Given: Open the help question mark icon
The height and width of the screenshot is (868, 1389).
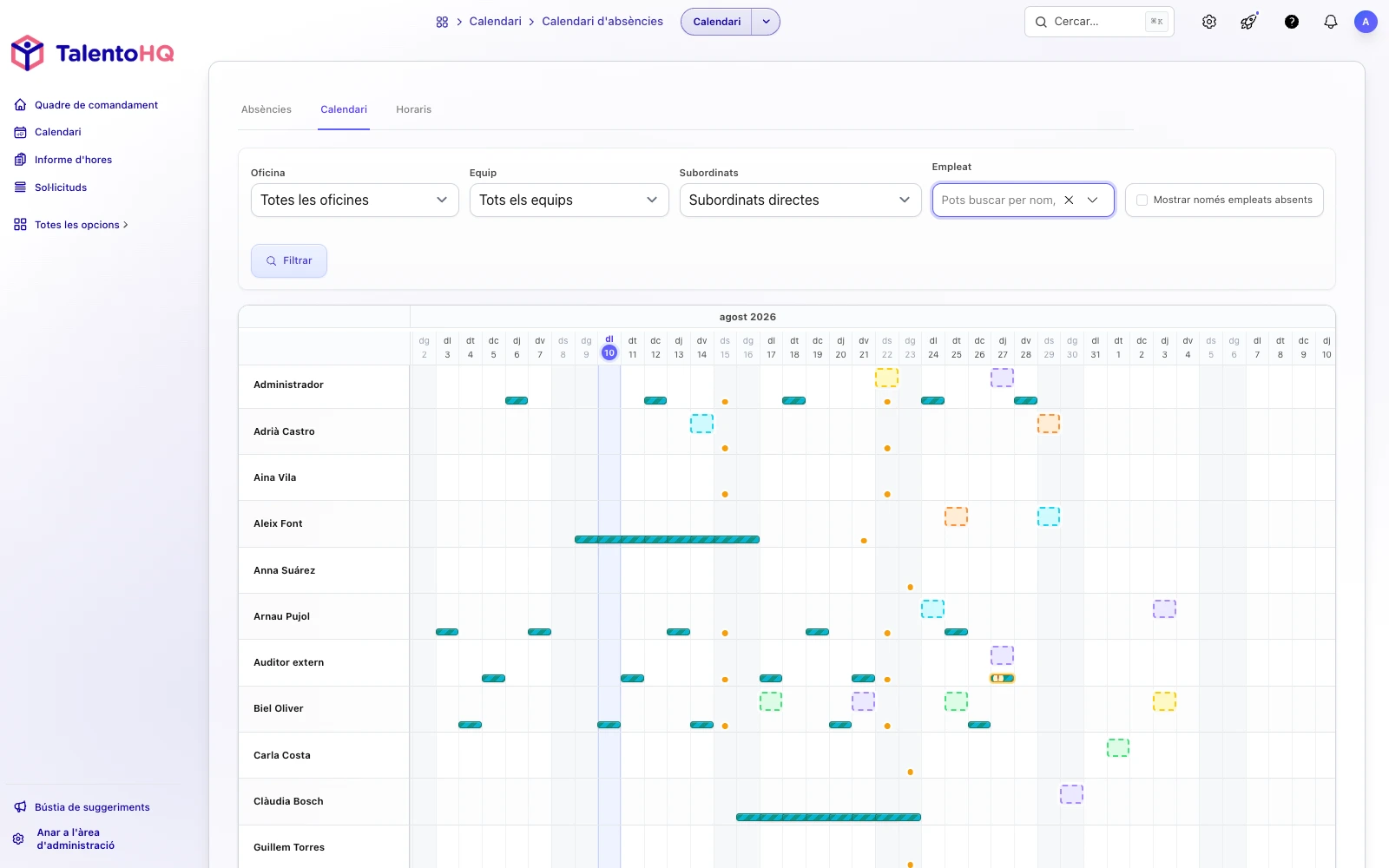Looking at the screenshot, I should tap(1292, 22).
